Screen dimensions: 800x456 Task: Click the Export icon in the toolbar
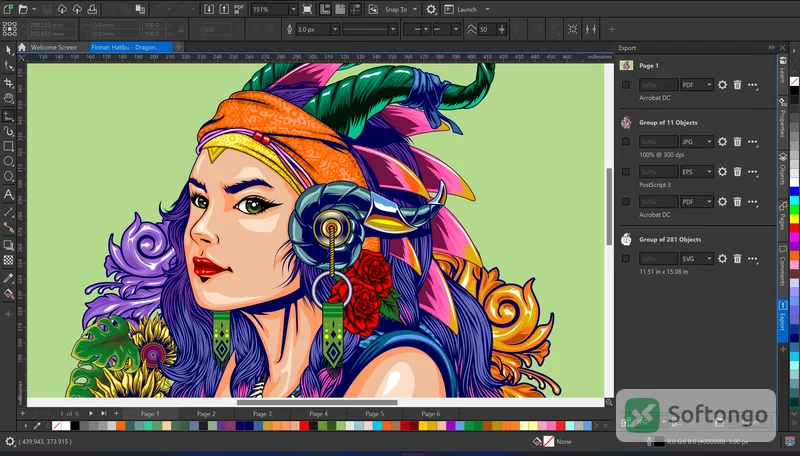click(x=224, y=9)
